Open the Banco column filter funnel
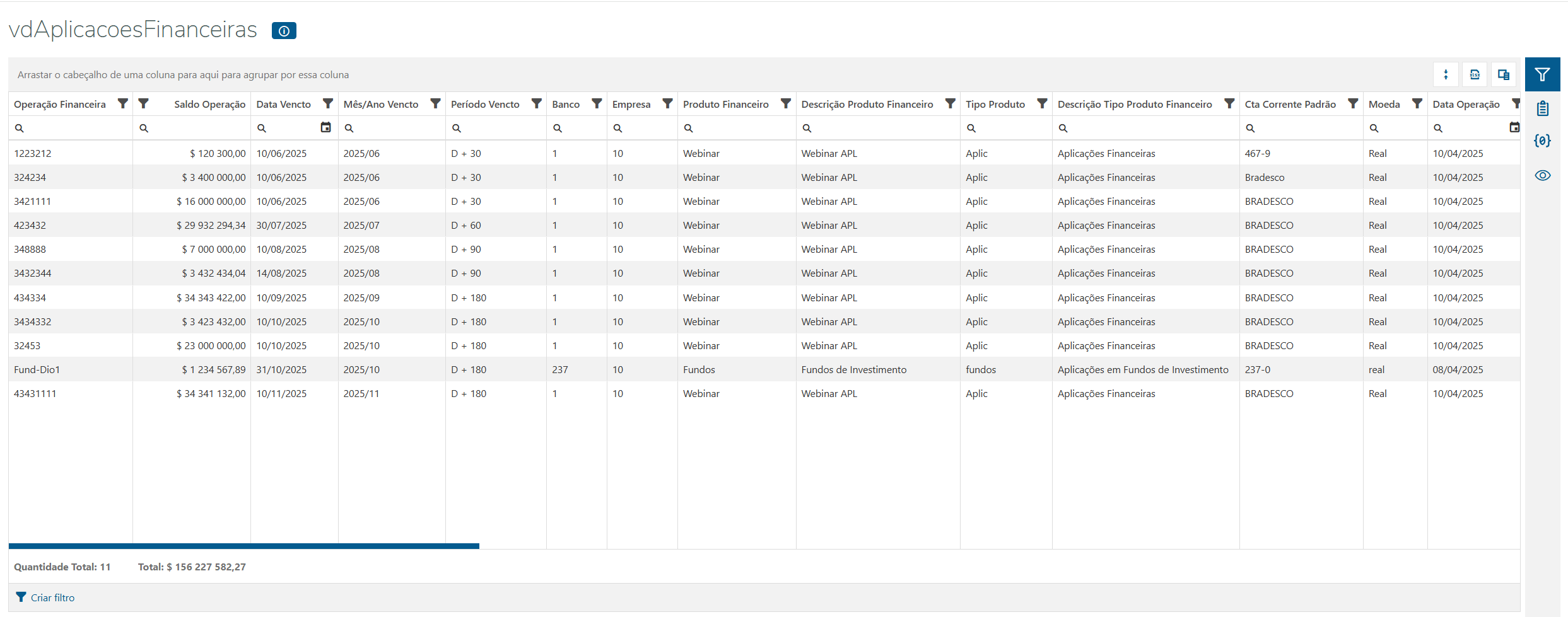This screenshot has width=1568, height=617. click(x=596, y=104)
